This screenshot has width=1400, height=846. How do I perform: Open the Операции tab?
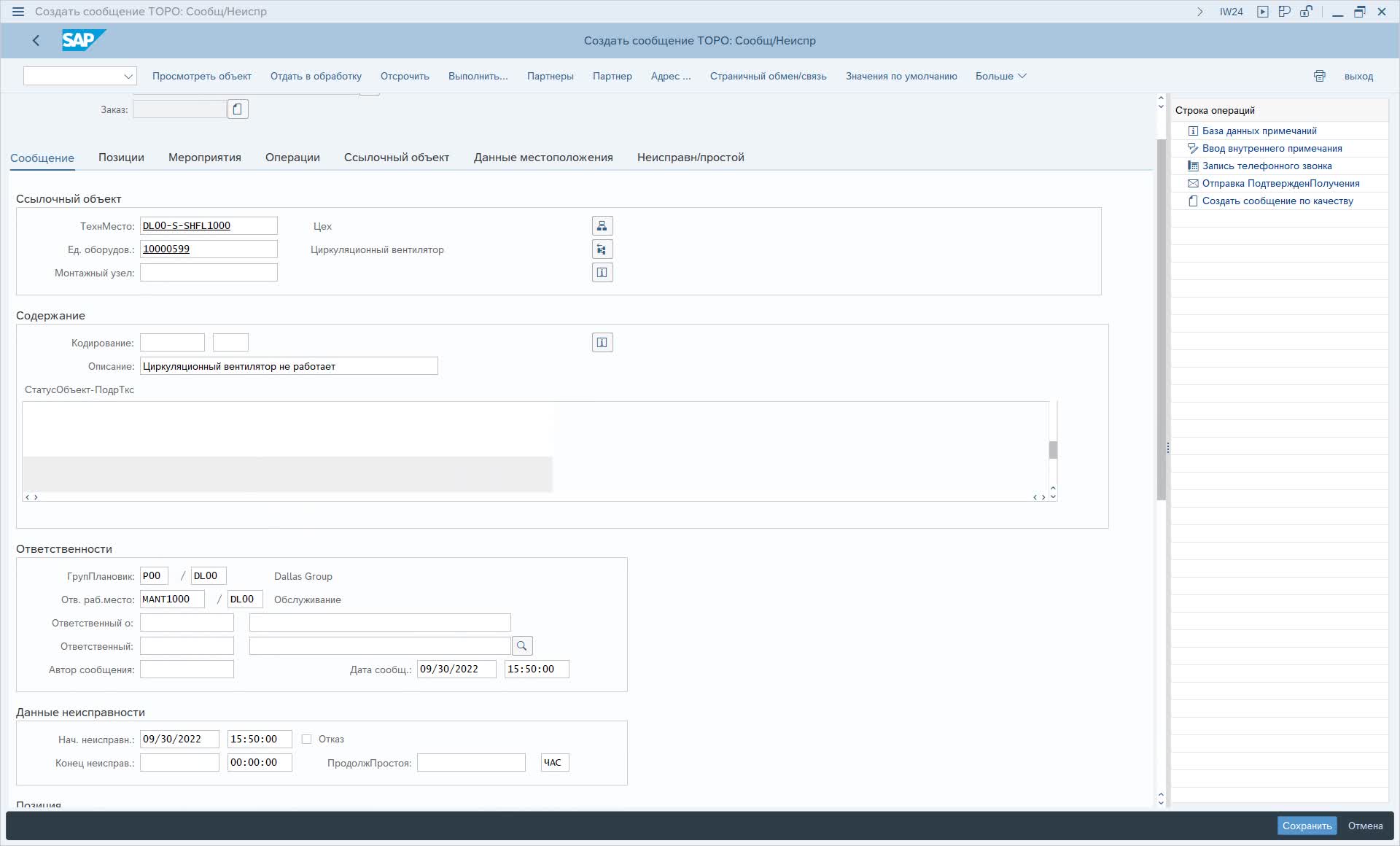(x=292, y=158)
